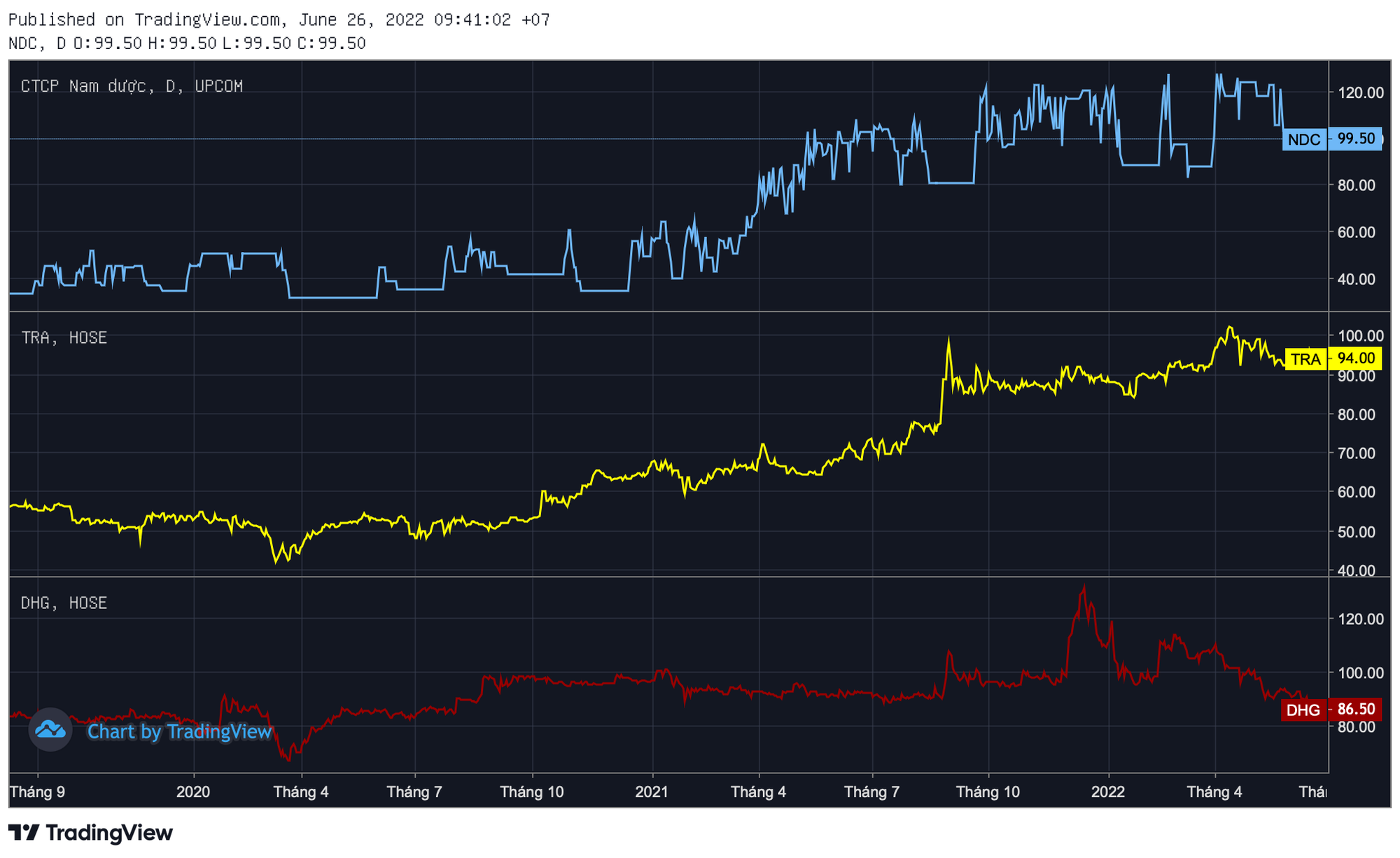Open the 'Chart by TradingView' link

179,732
